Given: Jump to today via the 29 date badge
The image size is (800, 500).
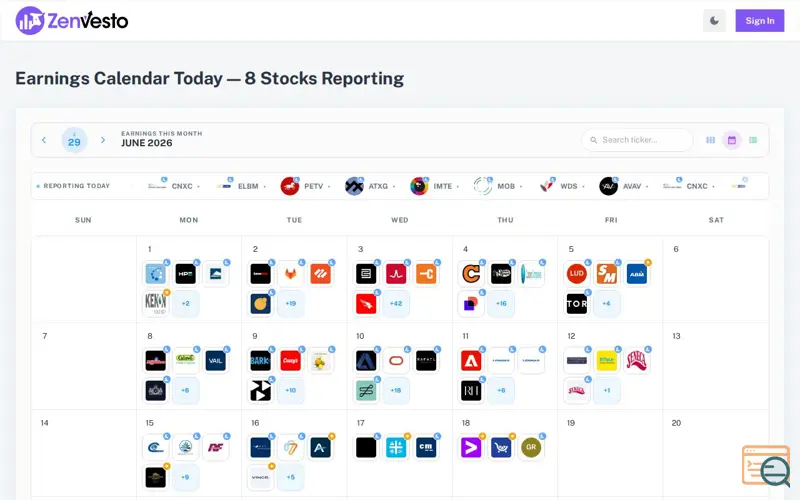Looking at the screenshot, I should pos(74,140).
